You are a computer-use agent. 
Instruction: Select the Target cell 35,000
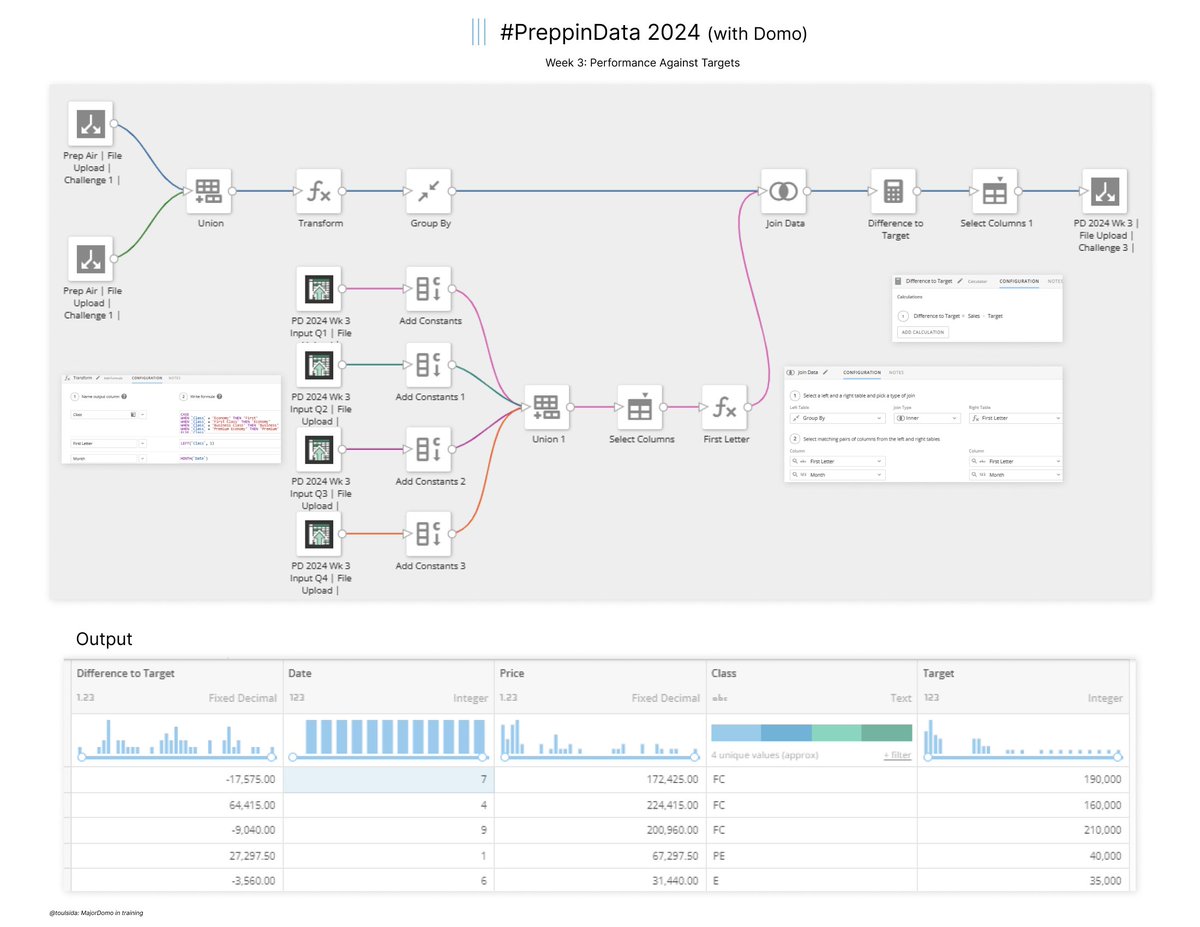1023,881
